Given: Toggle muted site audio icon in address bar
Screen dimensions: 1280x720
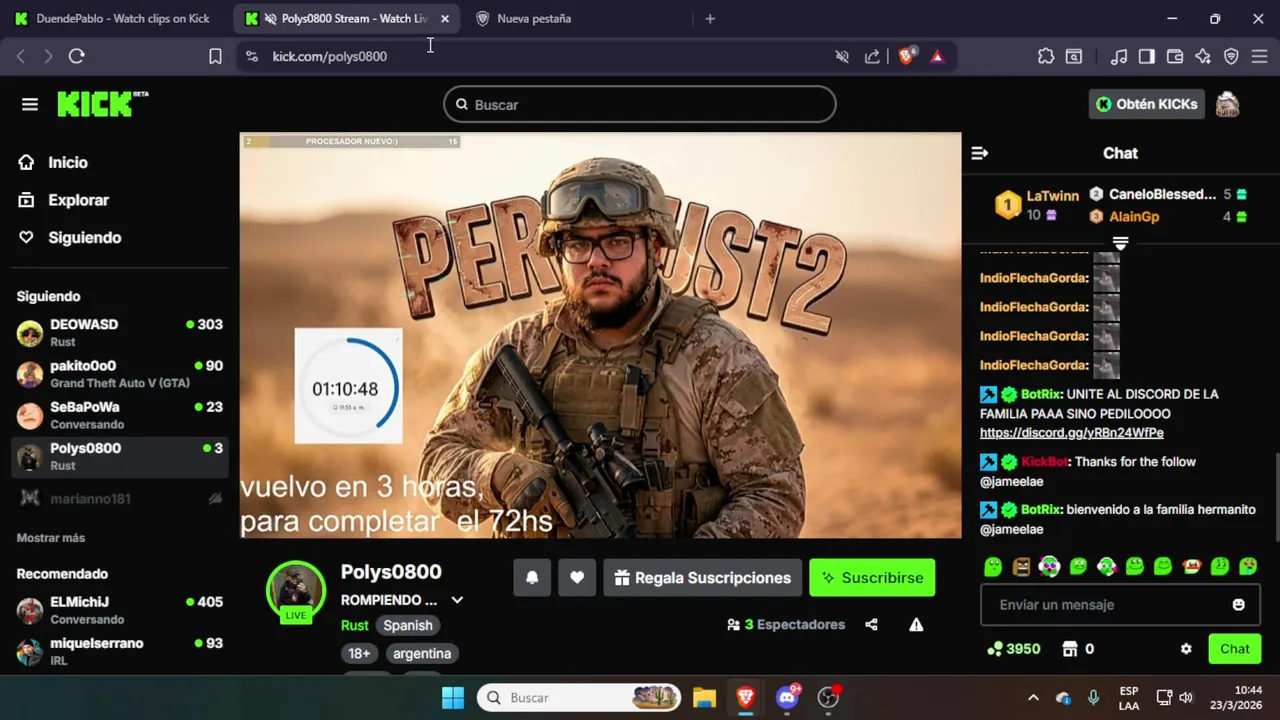Looking at the screenshot, I should pyautogui.click(x=842, y=56).
